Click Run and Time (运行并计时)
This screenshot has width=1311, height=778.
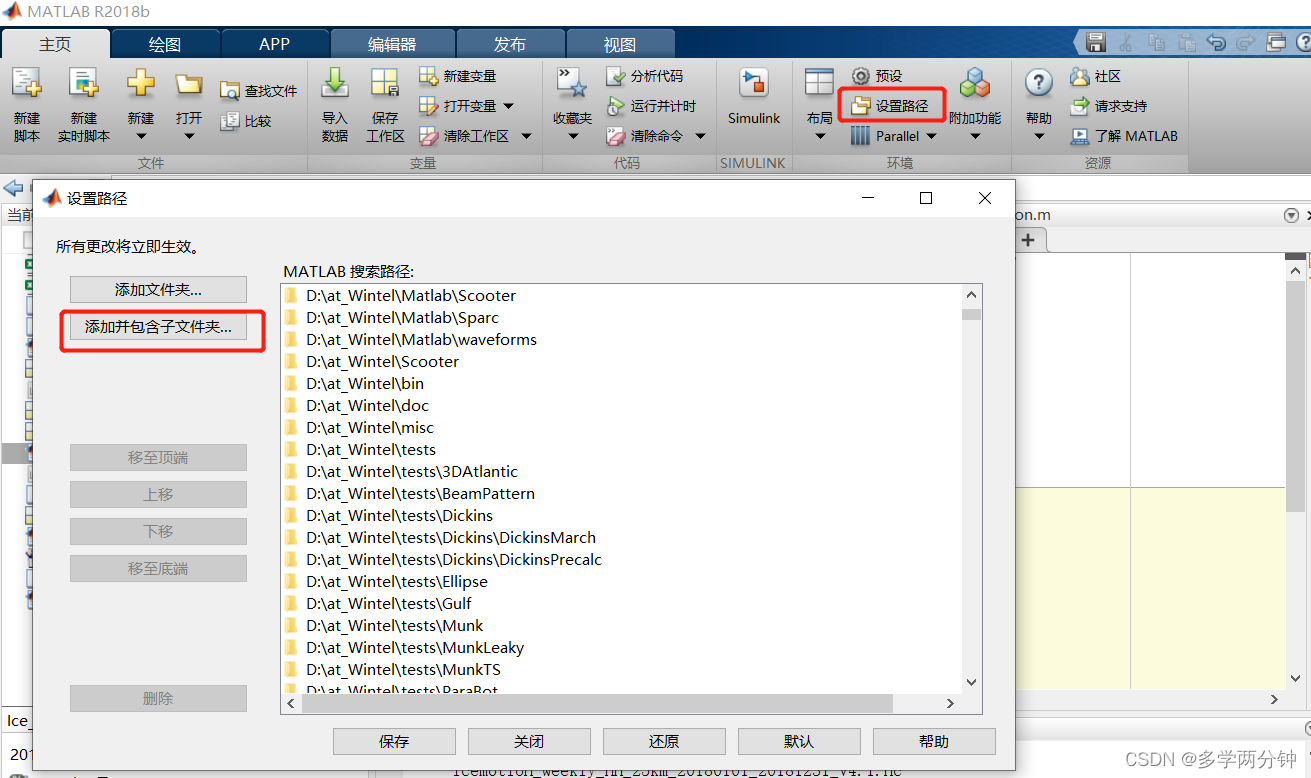click(651, 106)
